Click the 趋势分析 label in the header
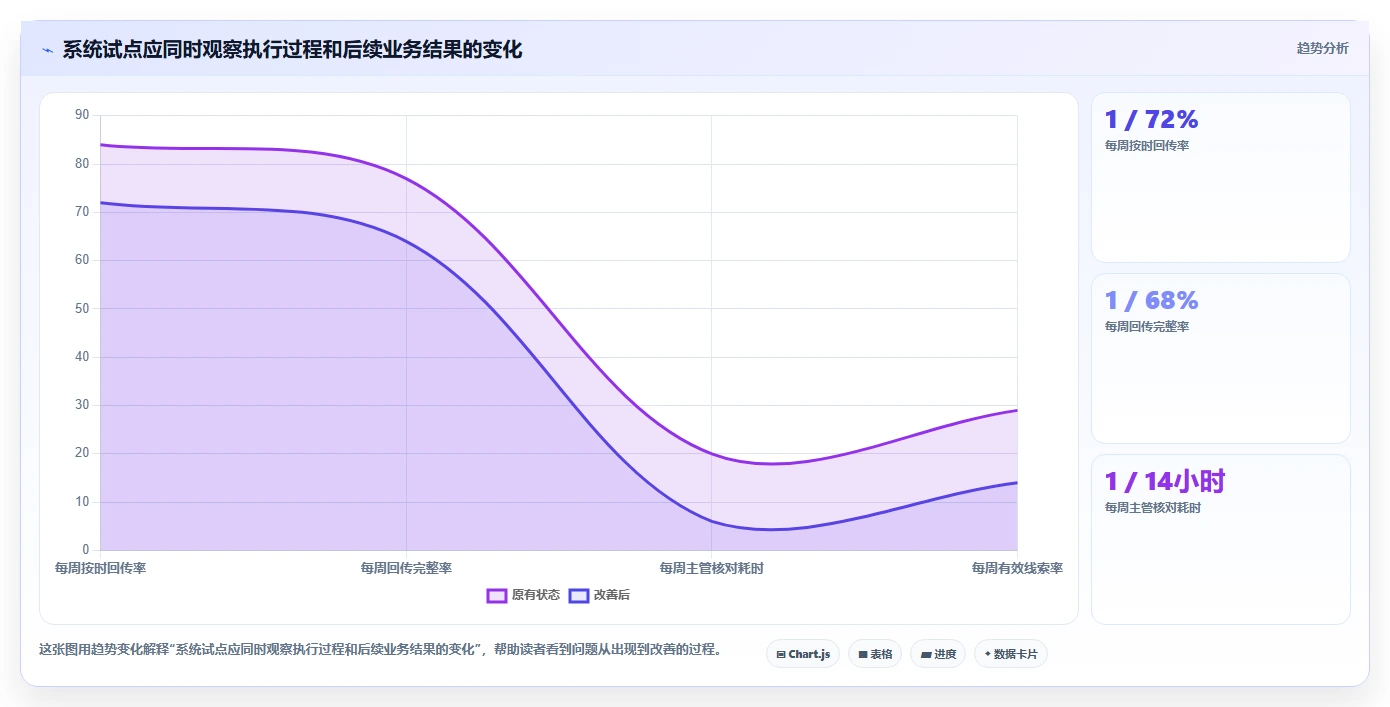 [x=1322, y=48]
